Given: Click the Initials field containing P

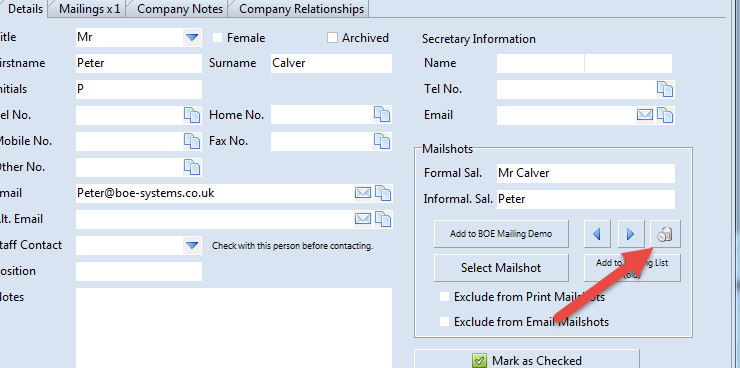Looking at the screenshot, I should (139, 89).
